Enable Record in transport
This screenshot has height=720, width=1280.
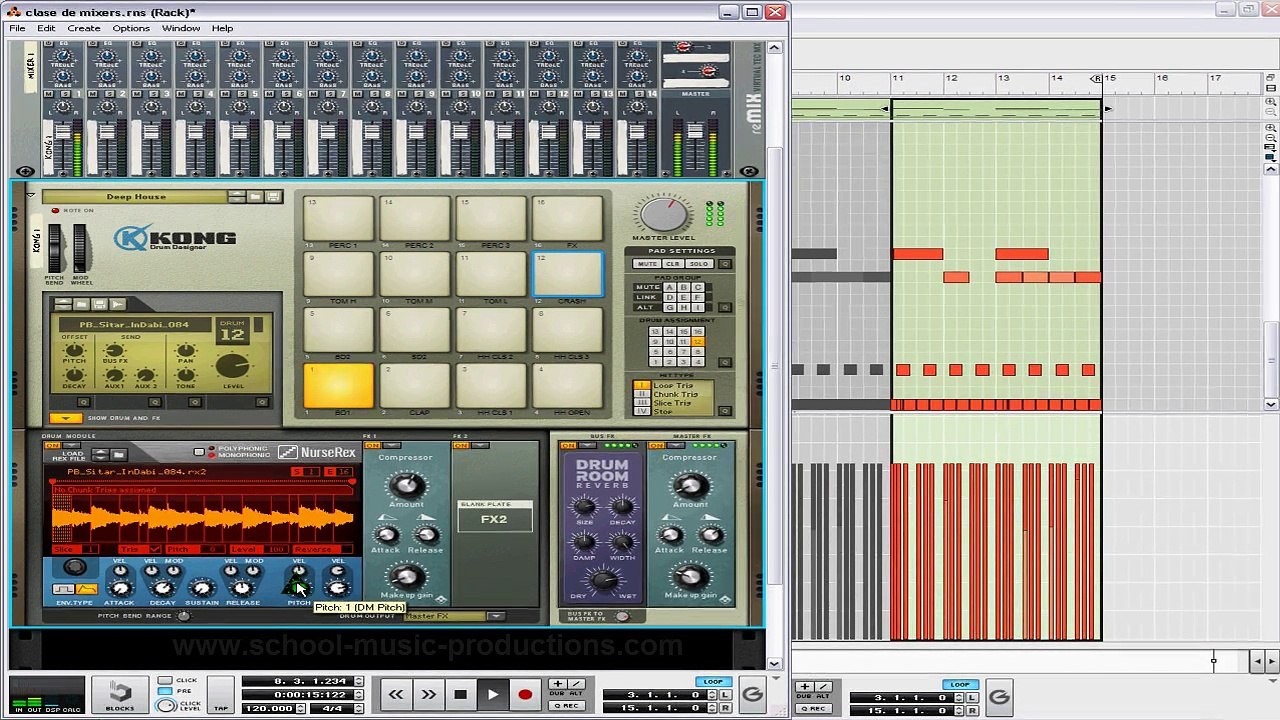click(x=525, y=694)
